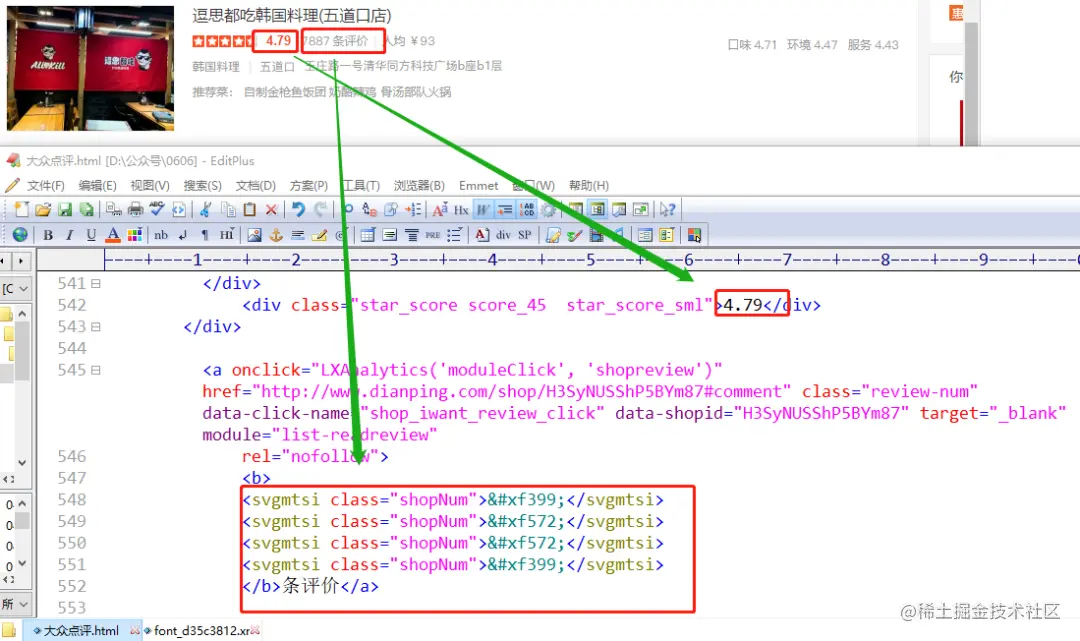
Task: Insert SP span tag from HTML toolbar
Action: (525, 235)
